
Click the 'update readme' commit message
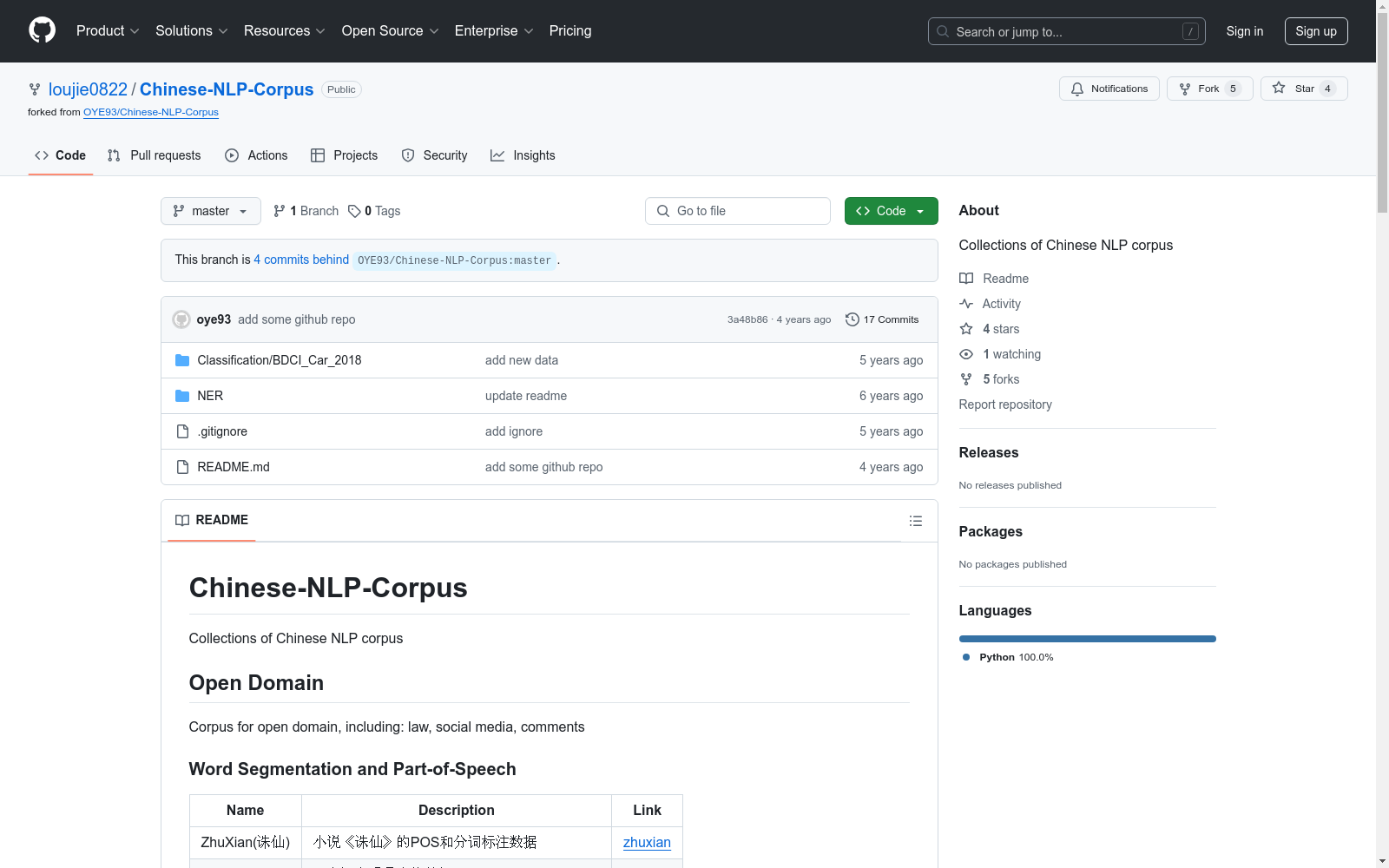tap(526, 396)
